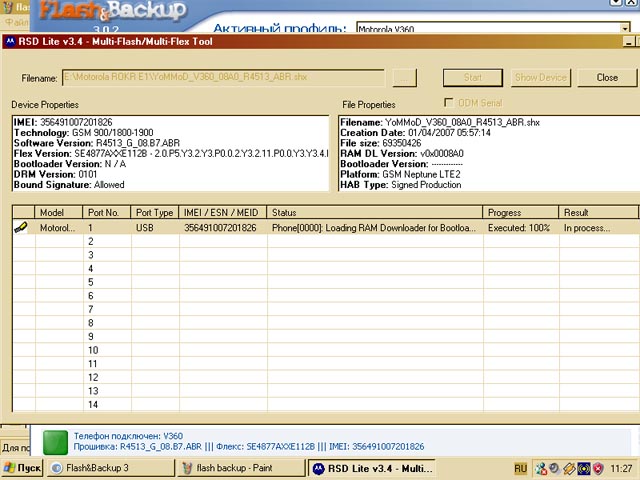
Task: Click the RU language indicator
Action: [520, 468]
